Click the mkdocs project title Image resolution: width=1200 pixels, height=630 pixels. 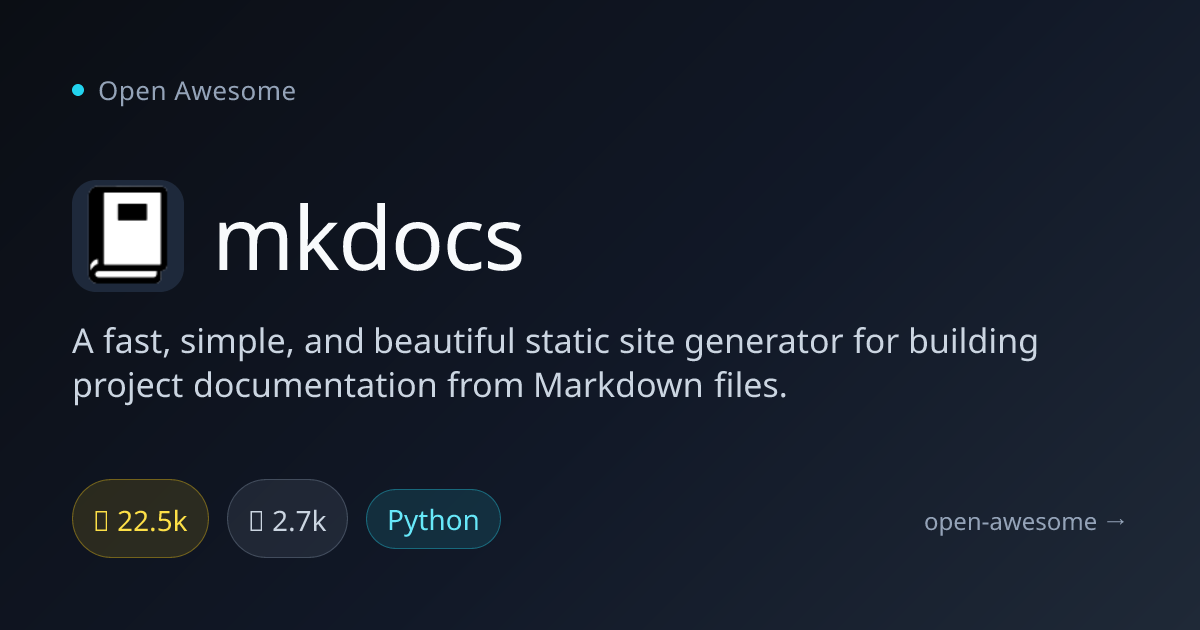(x=369, y=240)
